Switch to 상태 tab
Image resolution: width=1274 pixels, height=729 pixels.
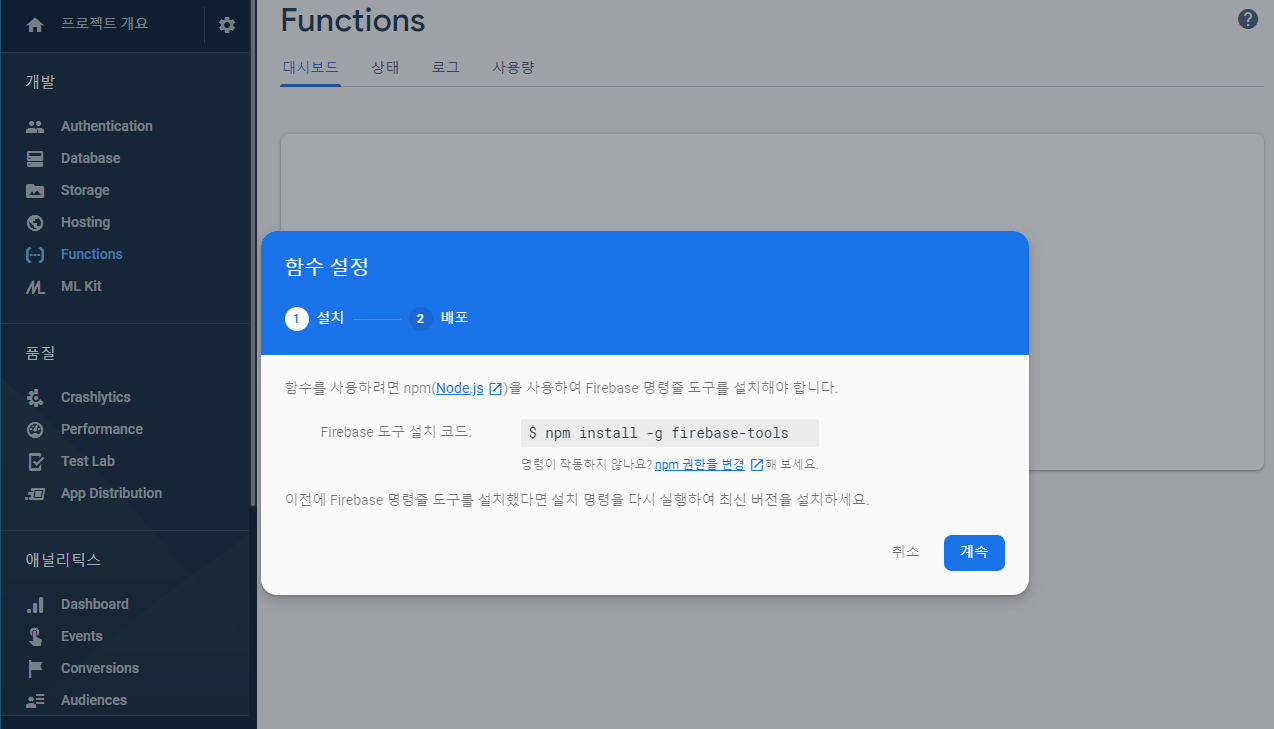coord(385,68)
